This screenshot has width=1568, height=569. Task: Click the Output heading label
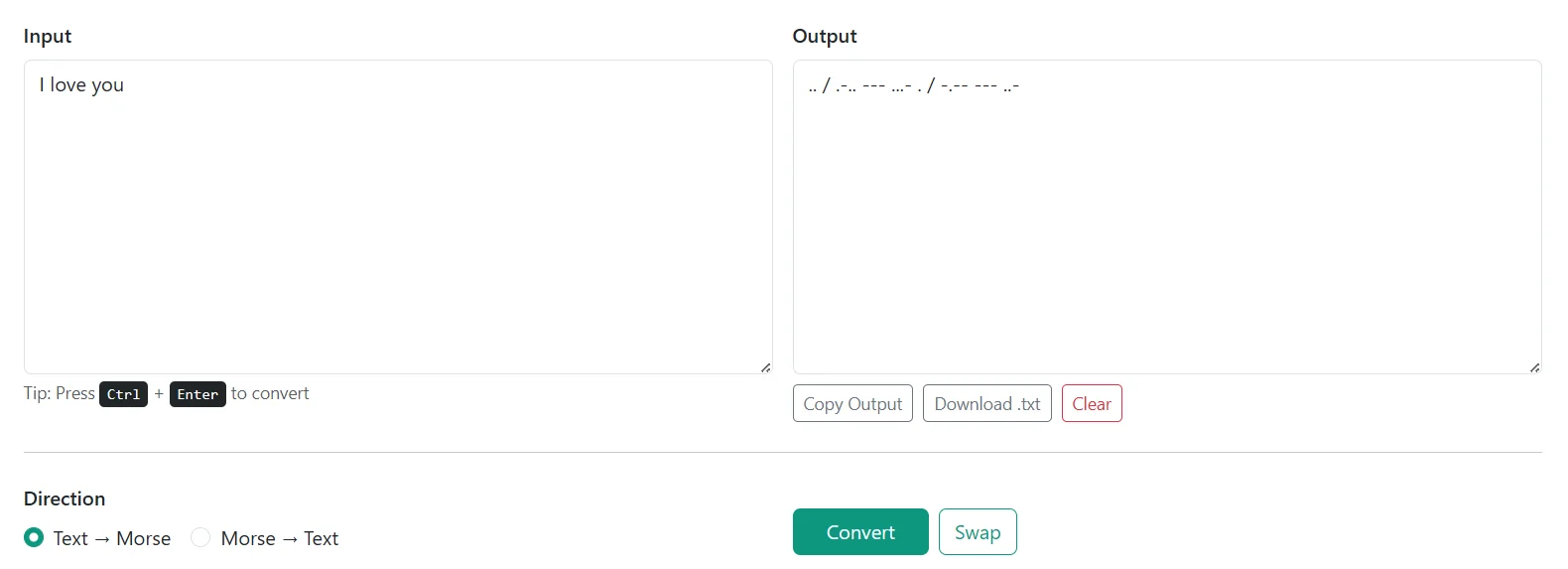coord(825,36)
